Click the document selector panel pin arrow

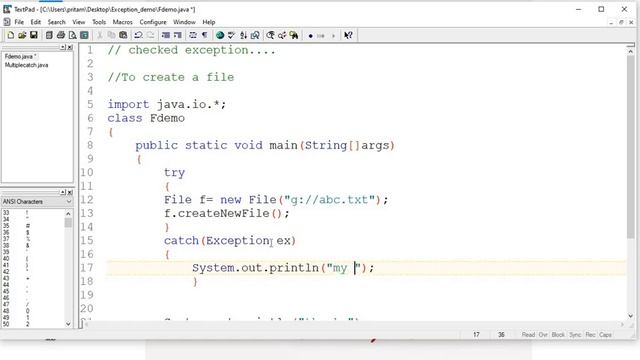point(63,47)
